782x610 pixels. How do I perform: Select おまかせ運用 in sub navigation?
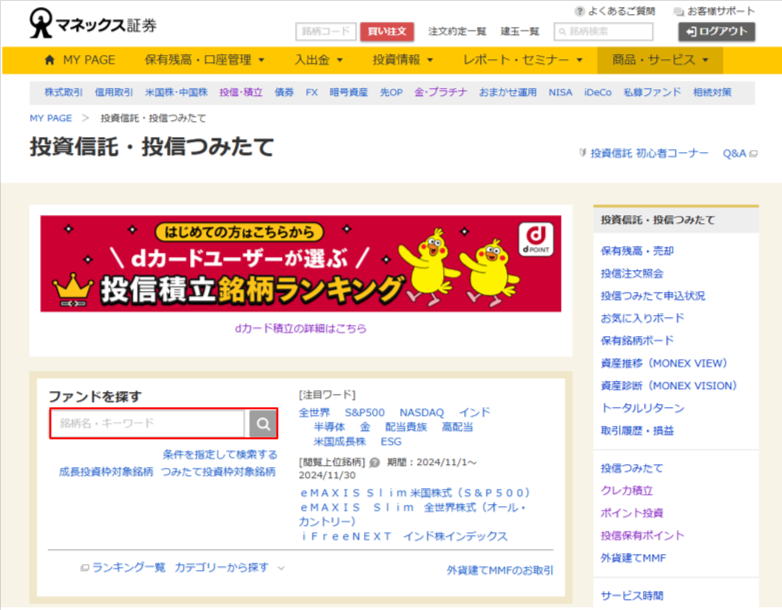click(x=508, y=92)
